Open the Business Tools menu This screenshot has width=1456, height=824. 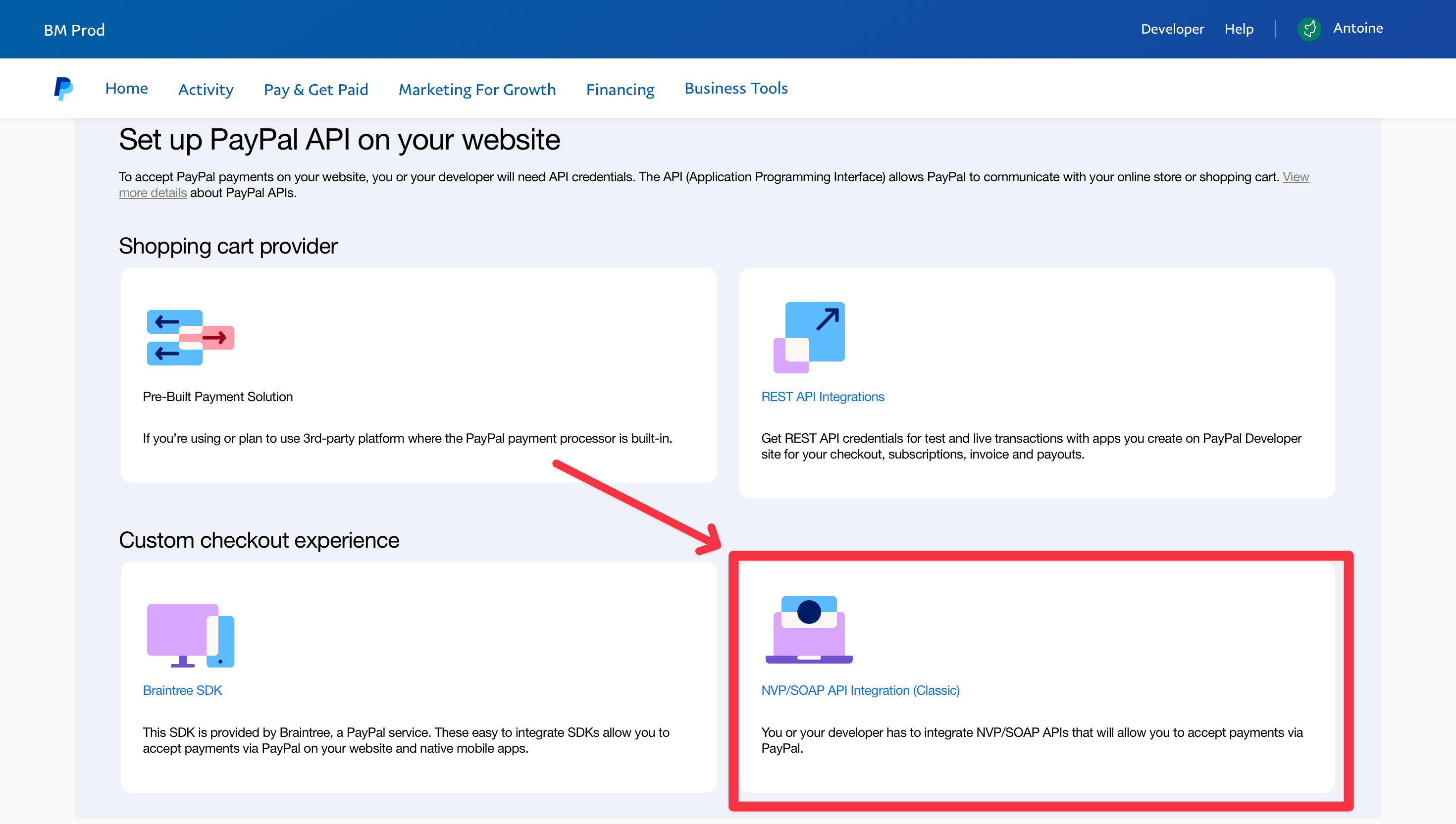(735, 88)
